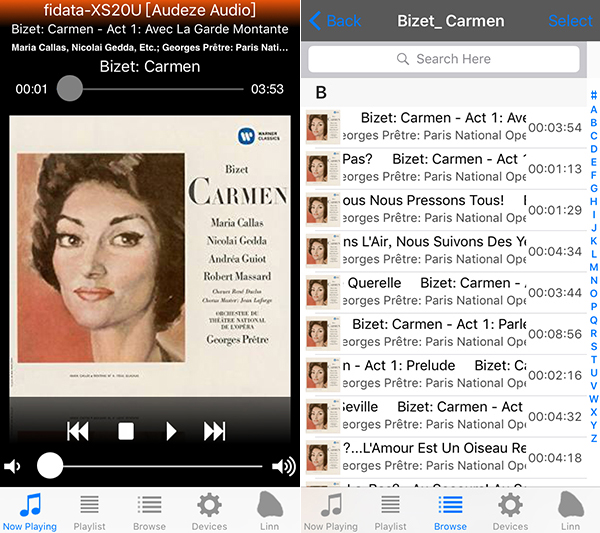Start playback with the play button
The height and width of the screenshot is (533, 600).
[x=171, y=432]
